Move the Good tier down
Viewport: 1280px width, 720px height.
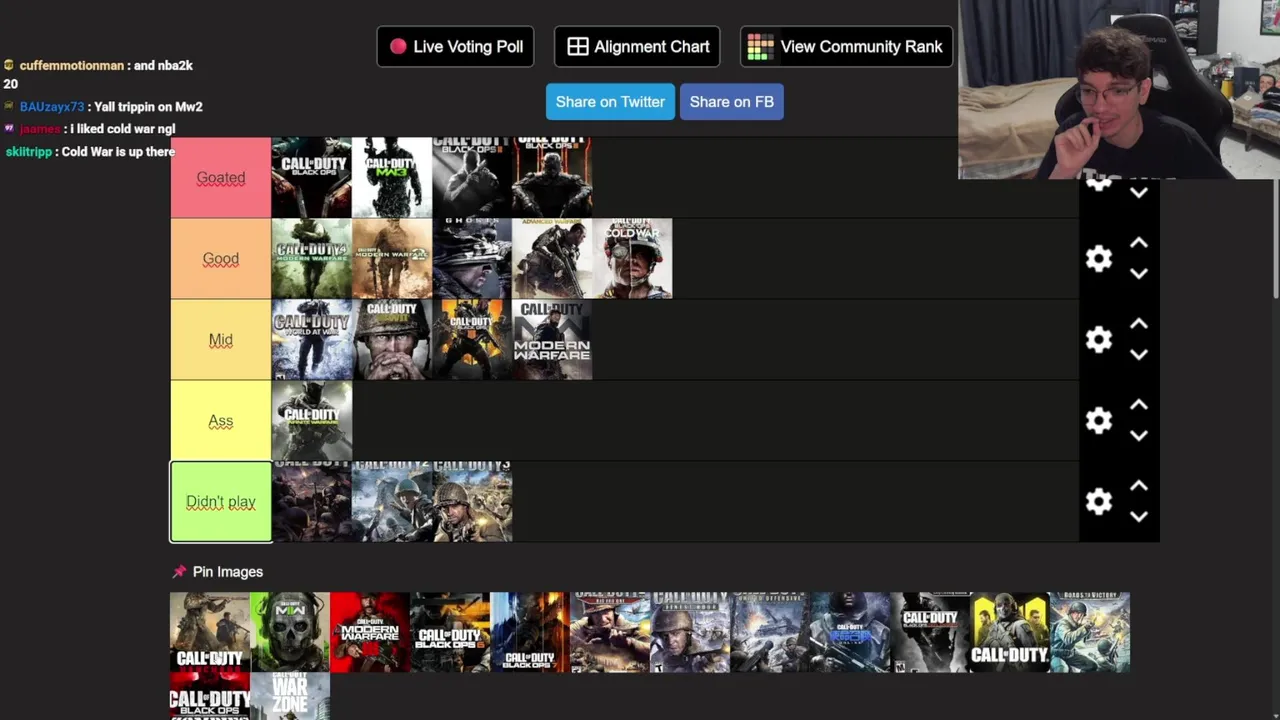click(x=1138, y=274)
